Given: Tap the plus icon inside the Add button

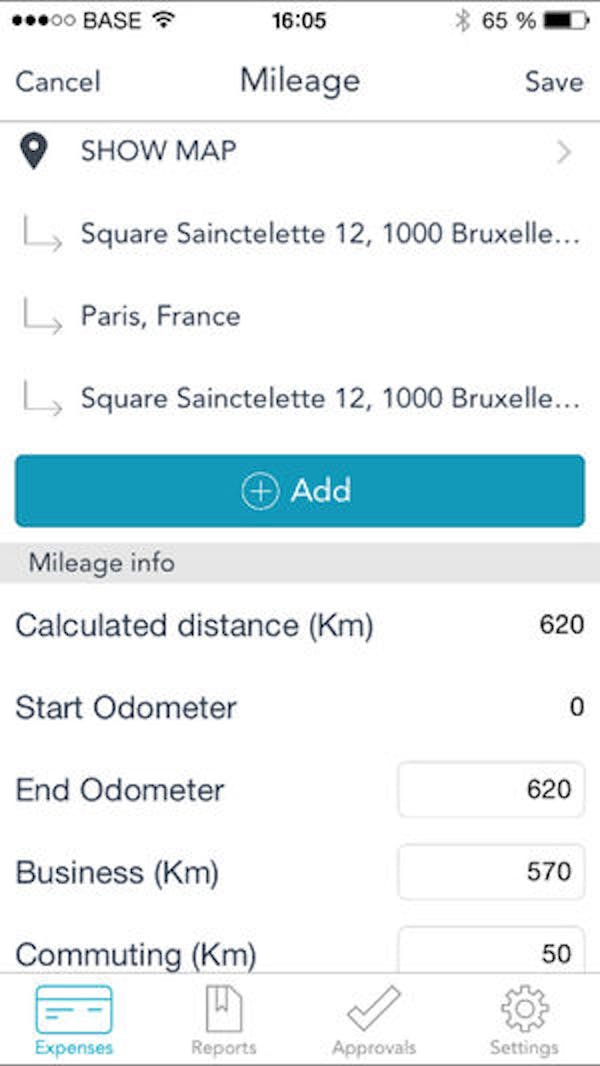Looking at the screenshot, I should click(259, 491).
